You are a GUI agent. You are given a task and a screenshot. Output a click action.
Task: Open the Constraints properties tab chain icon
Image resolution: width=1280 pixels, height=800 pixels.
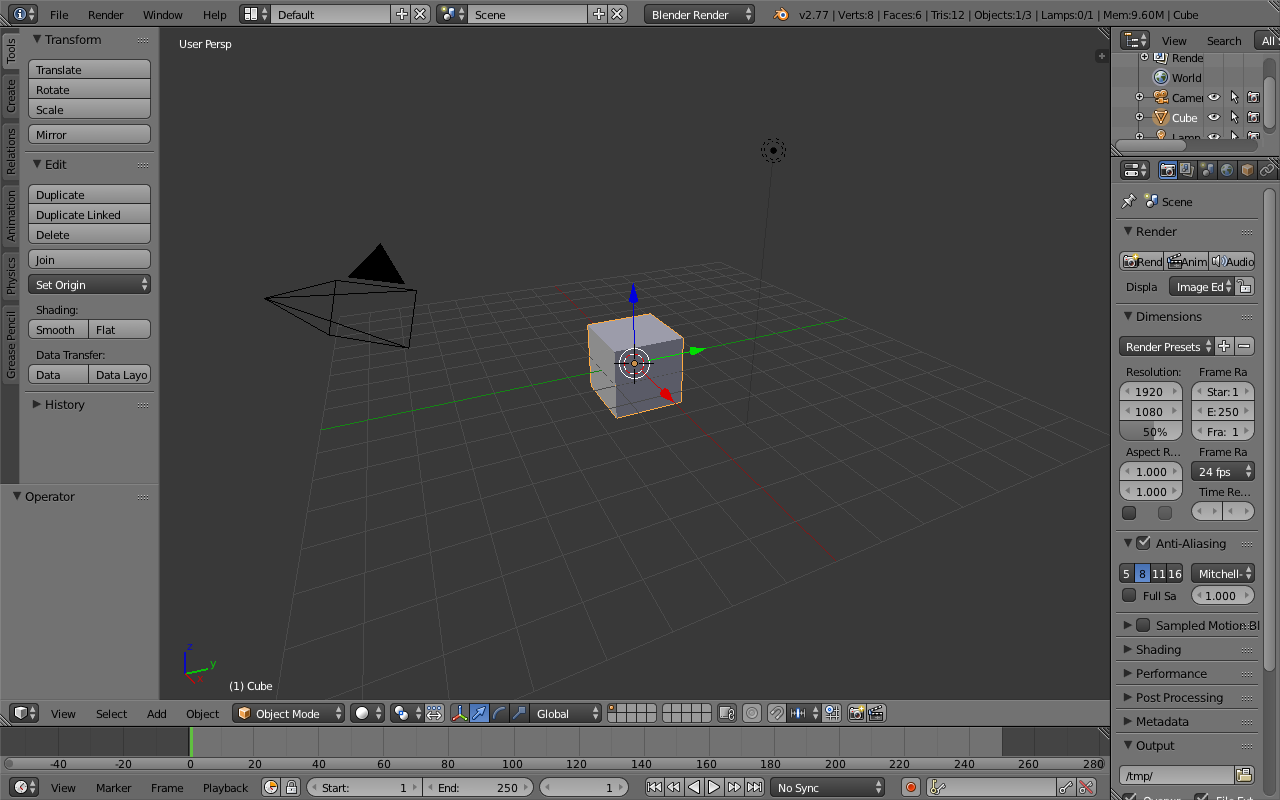[x=1267, y=170]
